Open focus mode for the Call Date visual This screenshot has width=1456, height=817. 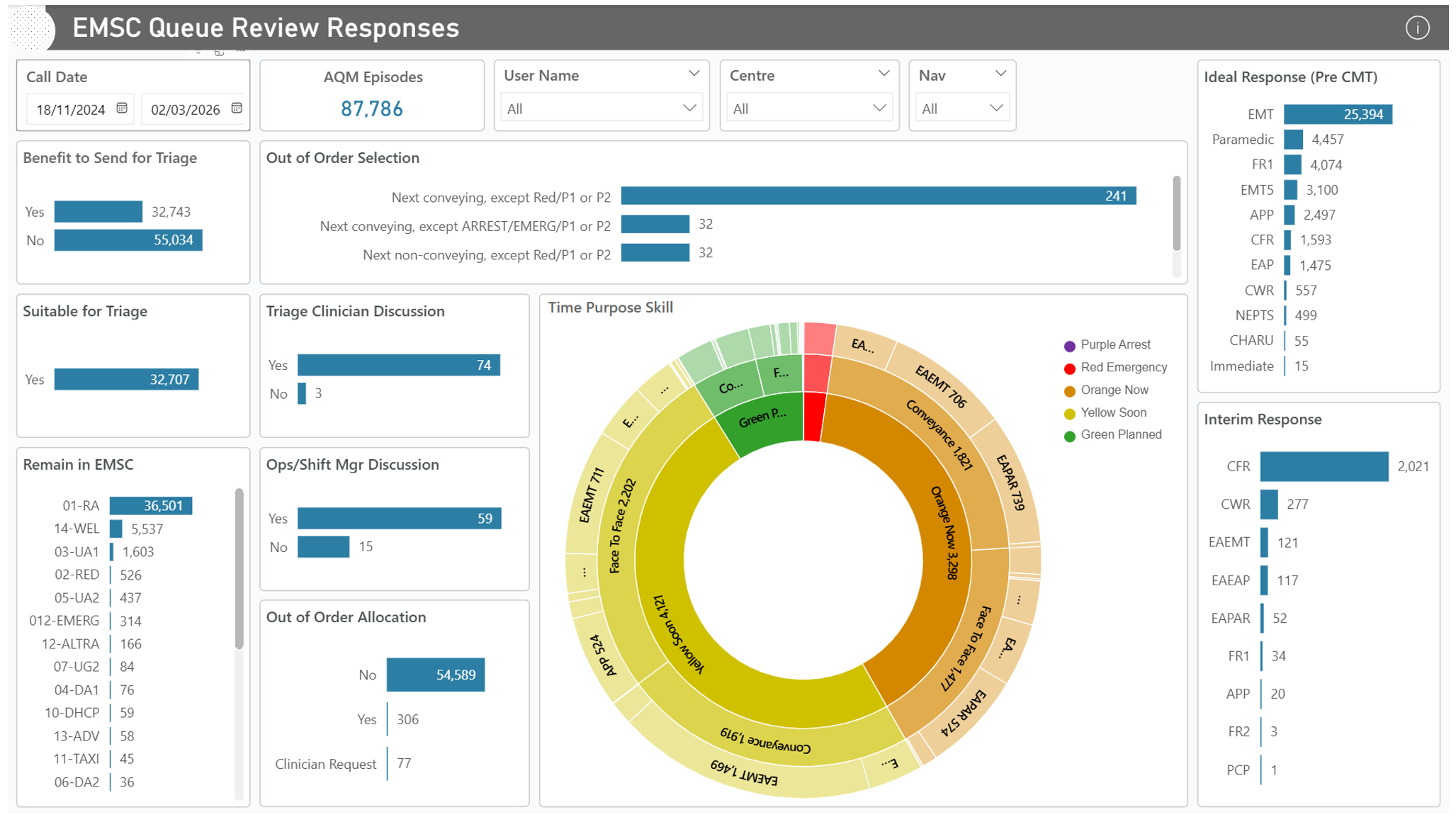218,50
